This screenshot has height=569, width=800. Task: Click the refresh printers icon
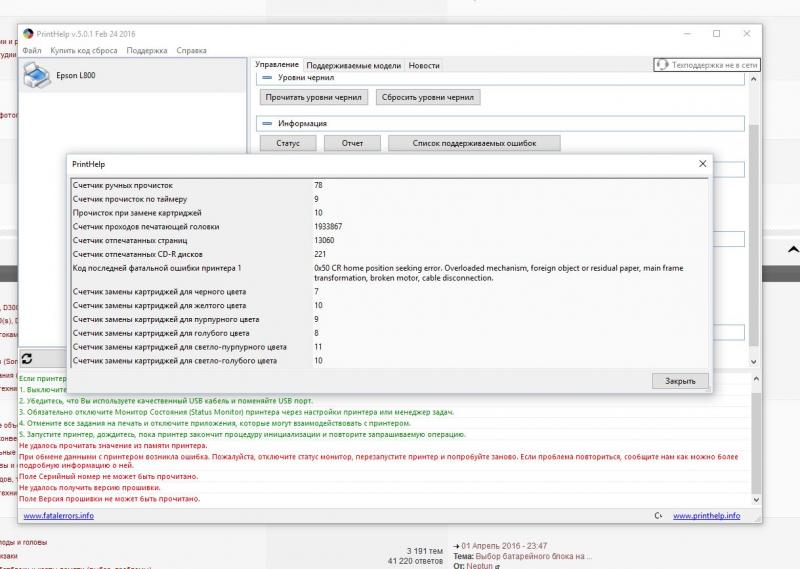point(27,359)
